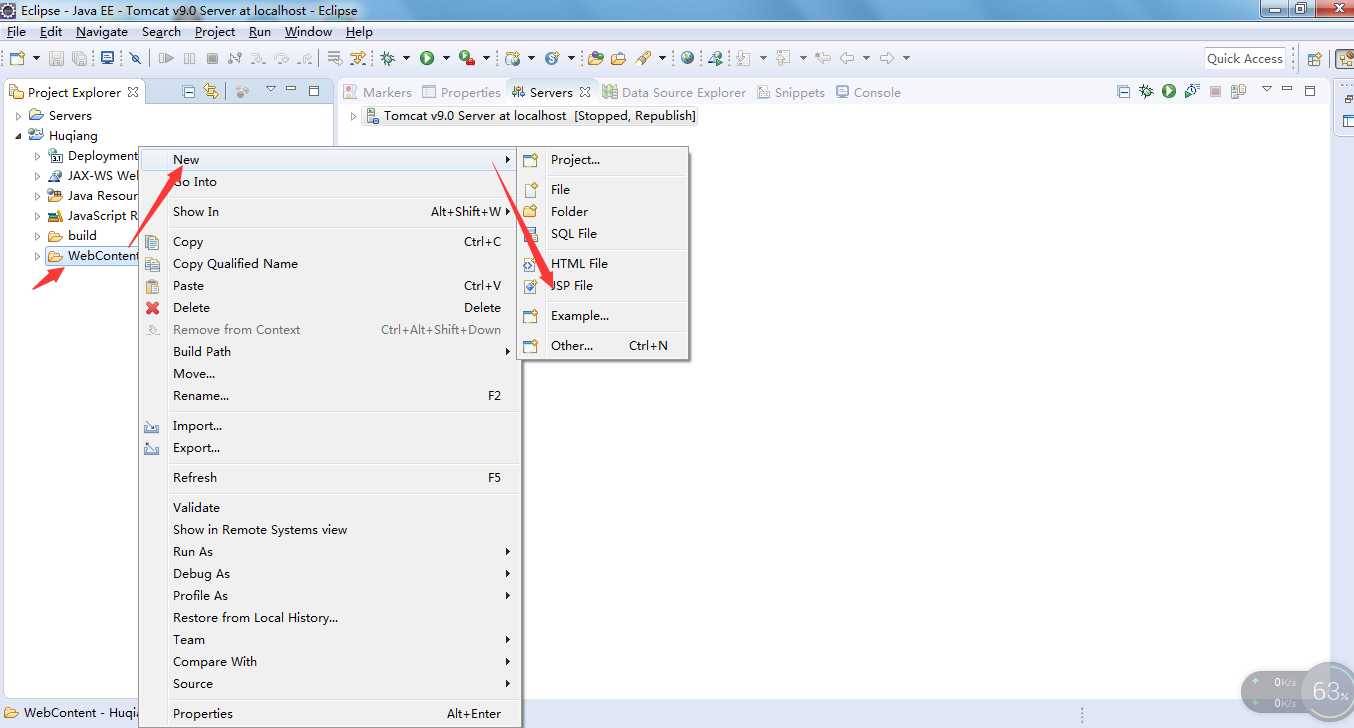Screen dimensions: 1354x728
Task: Start the server green play icon
Action: click(x=1169, y=92)
